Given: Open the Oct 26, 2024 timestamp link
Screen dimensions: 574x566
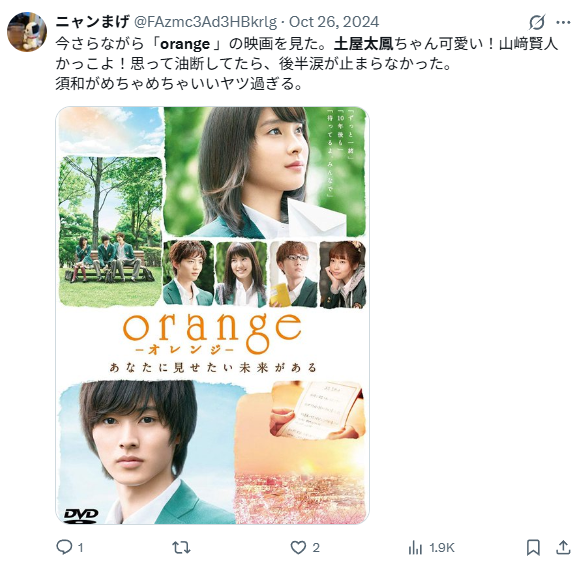Looking at the screenshot, I should 334,22.
